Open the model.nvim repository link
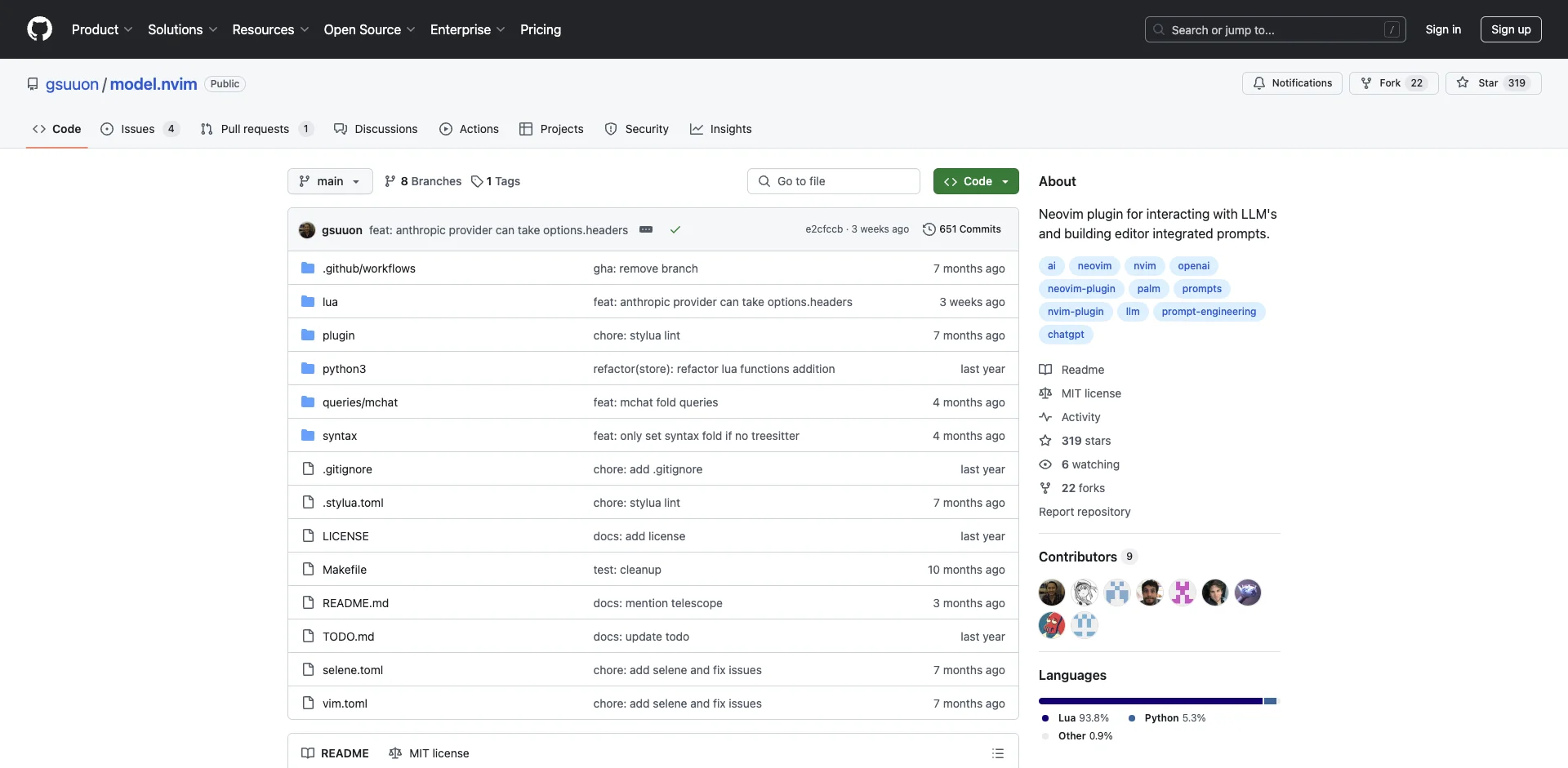Image resolution: width=1568 pixels, height=768 pixels. (154, 84)
